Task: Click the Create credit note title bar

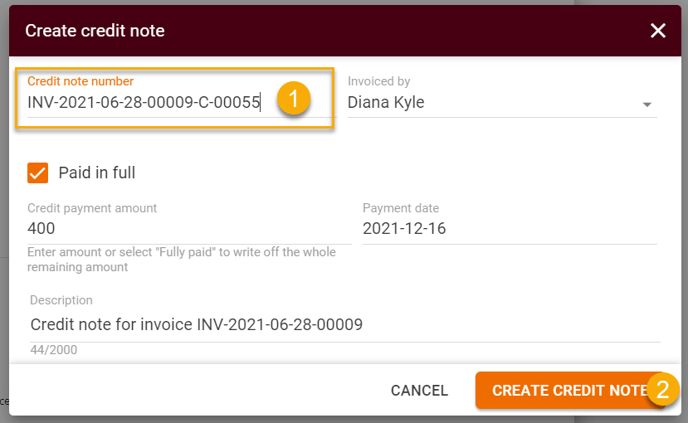Action: coord(345,31)
